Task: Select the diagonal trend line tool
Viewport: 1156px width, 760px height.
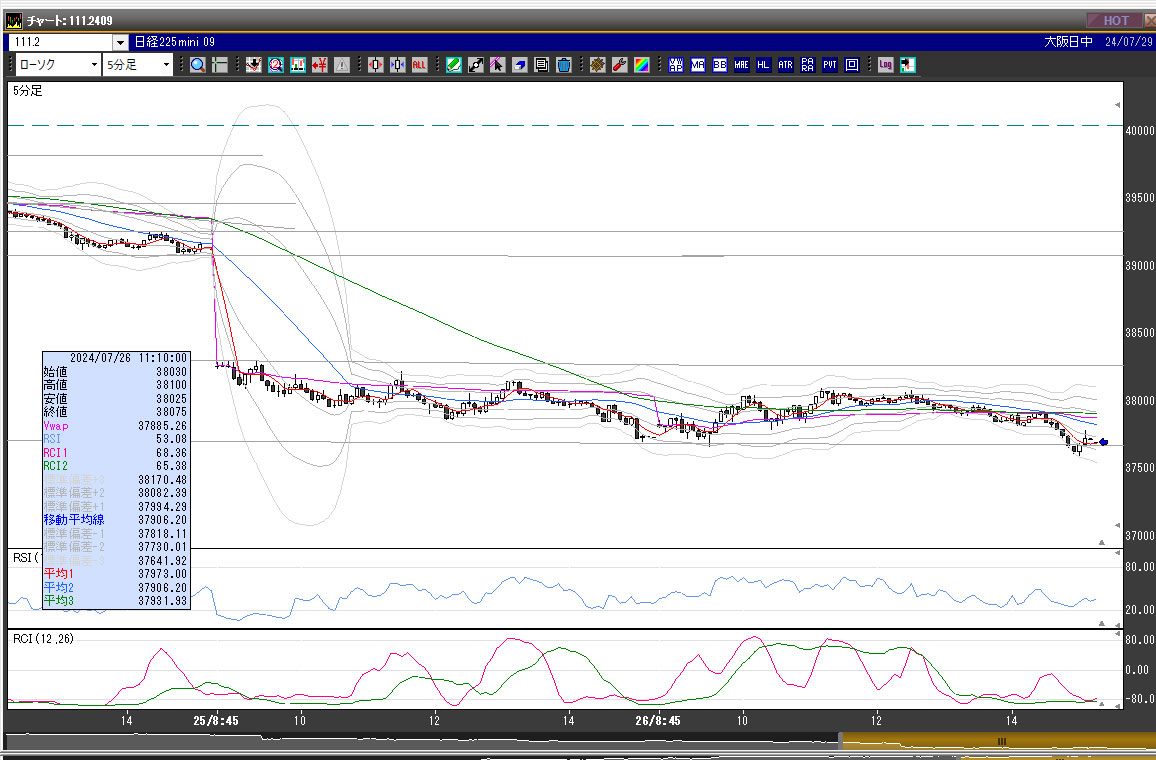Action: point(476,65)
